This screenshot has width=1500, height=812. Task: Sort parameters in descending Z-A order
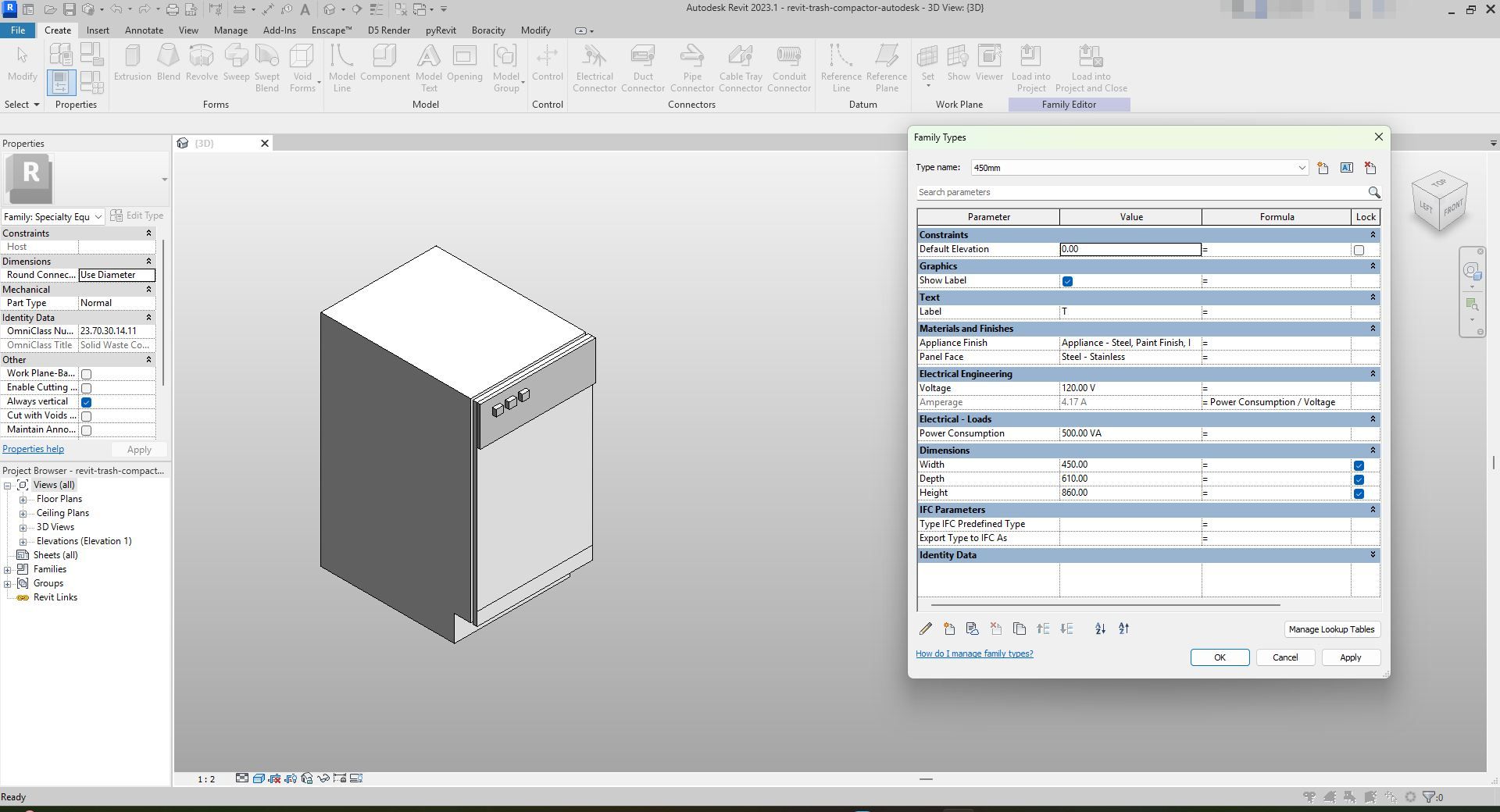[x=1123, y=629]
